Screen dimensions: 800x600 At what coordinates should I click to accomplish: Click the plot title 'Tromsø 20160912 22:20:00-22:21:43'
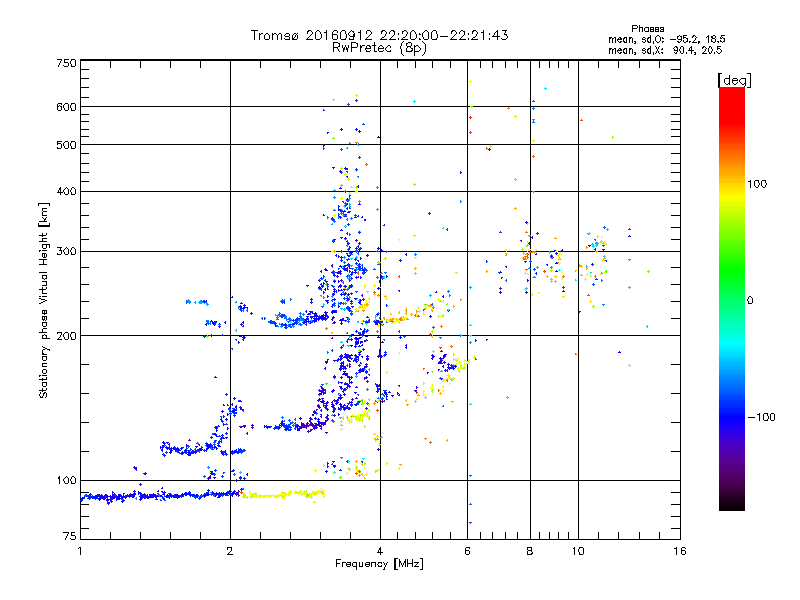click(x=379, y=35)
